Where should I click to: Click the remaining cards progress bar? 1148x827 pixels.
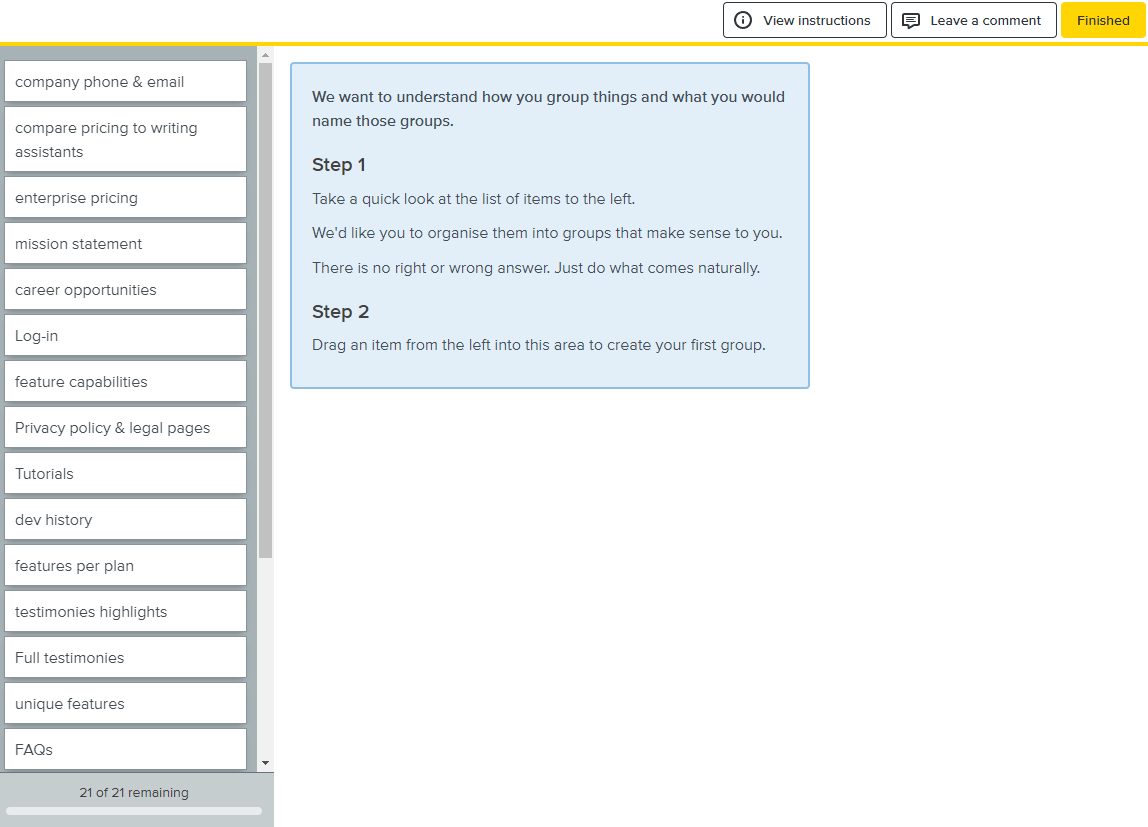[x=134, y=811]
